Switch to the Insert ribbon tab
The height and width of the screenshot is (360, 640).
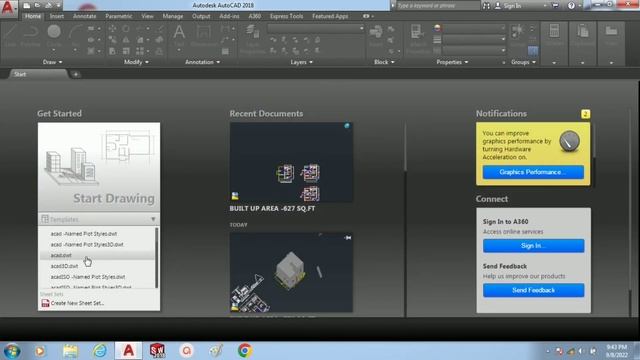[57, 16]
